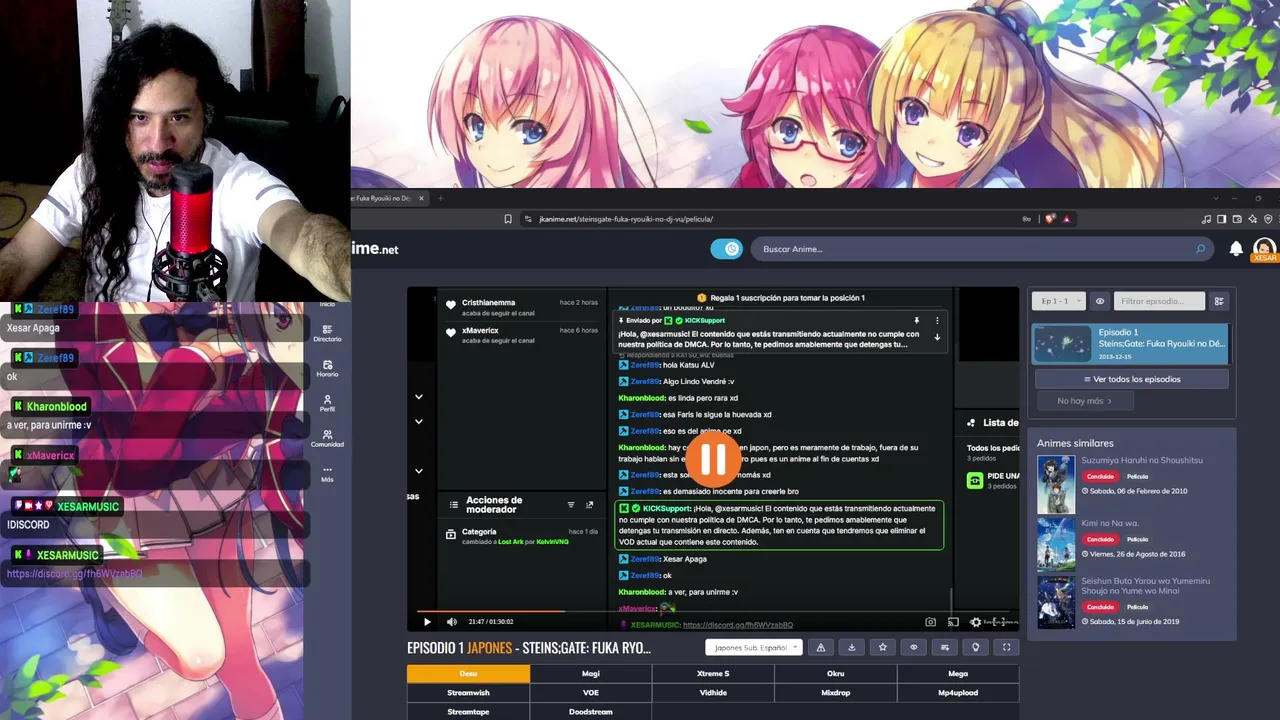
Task: Open the Perfil sidebar icon
Action: pos(327,403)
